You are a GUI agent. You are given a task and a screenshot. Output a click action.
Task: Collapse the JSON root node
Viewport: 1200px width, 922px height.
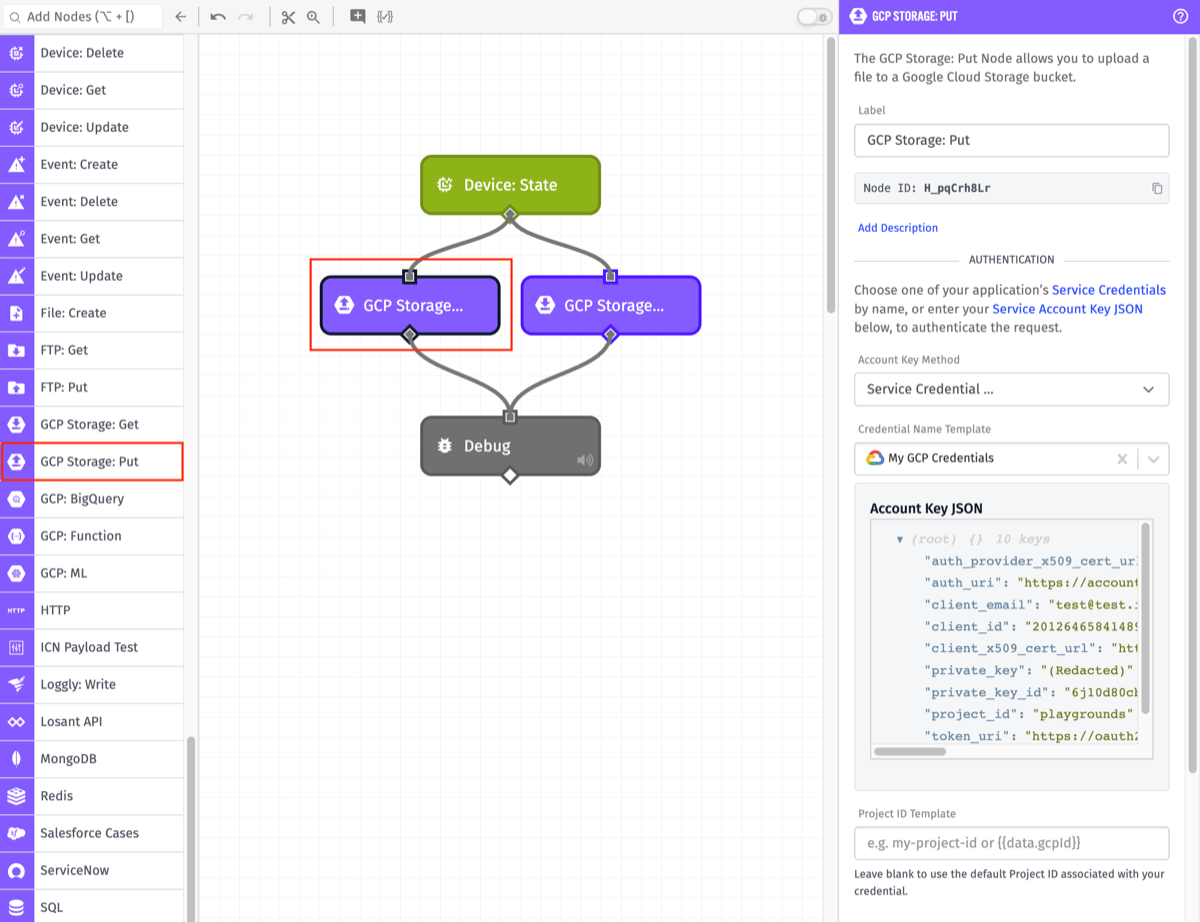coord(900,539)
